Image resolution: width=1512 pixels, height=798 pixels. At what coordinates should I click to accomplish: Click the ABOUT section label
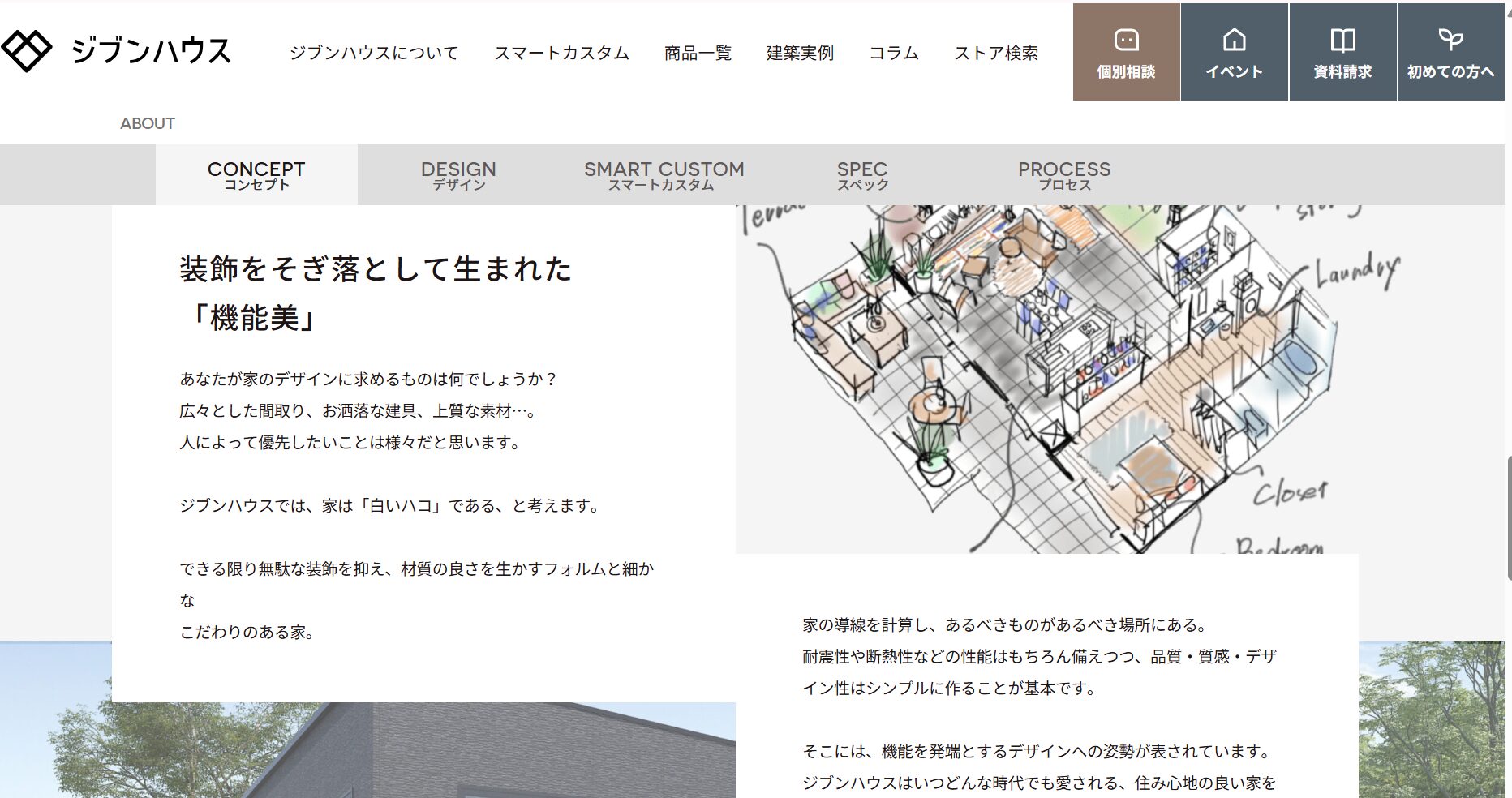[x=148, y=123]
